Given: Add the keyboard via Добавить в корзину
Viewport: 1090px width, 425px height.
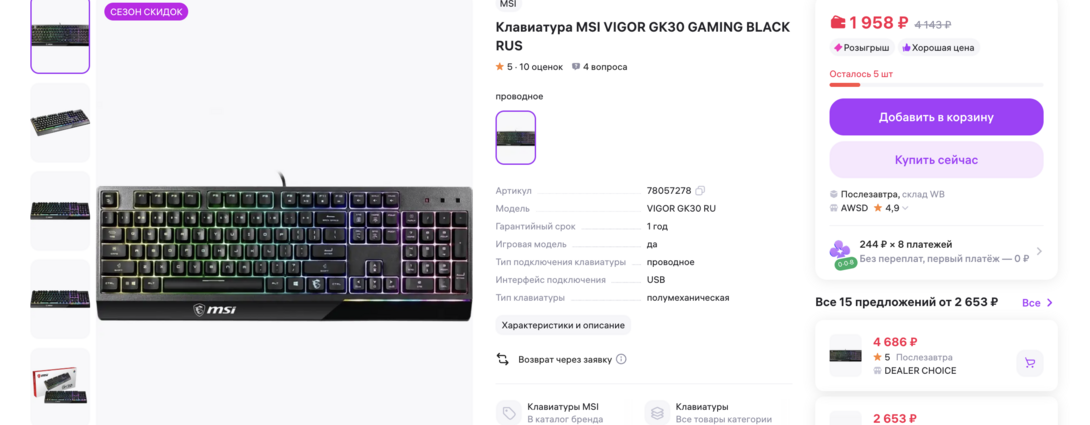Looking at the screenshot, I should [936, 117].
